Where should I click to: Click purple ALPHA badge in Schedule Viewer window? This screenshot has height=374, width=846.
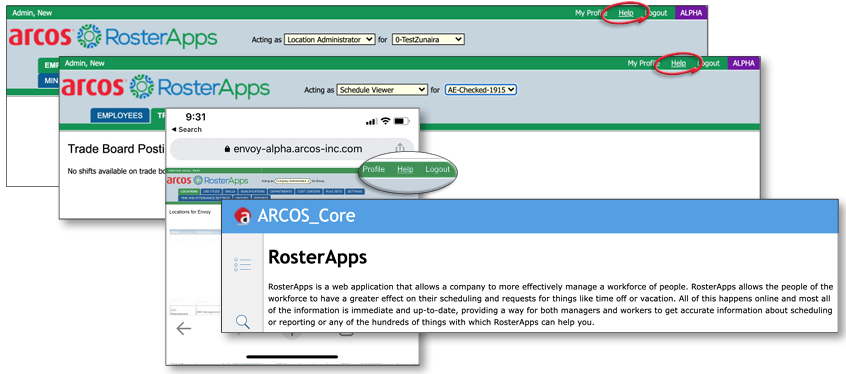(x=743, y=63)
